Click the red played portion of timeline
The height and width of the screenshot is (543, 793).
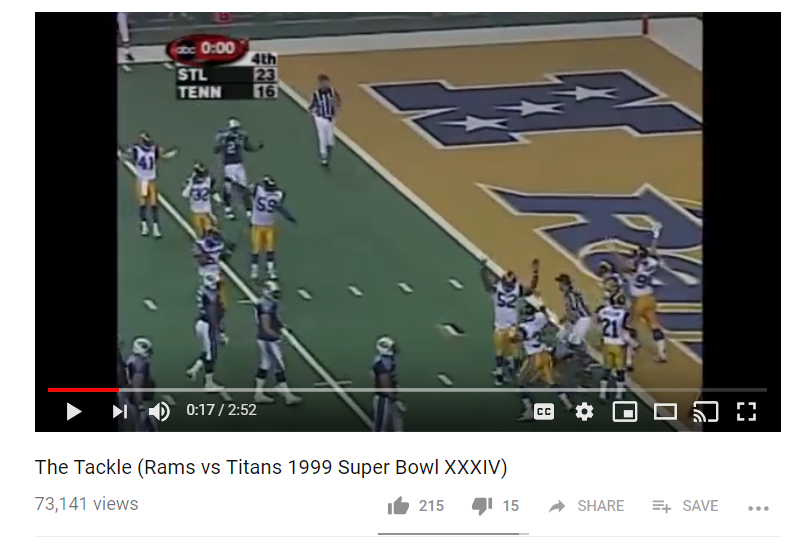pos(83,390)
